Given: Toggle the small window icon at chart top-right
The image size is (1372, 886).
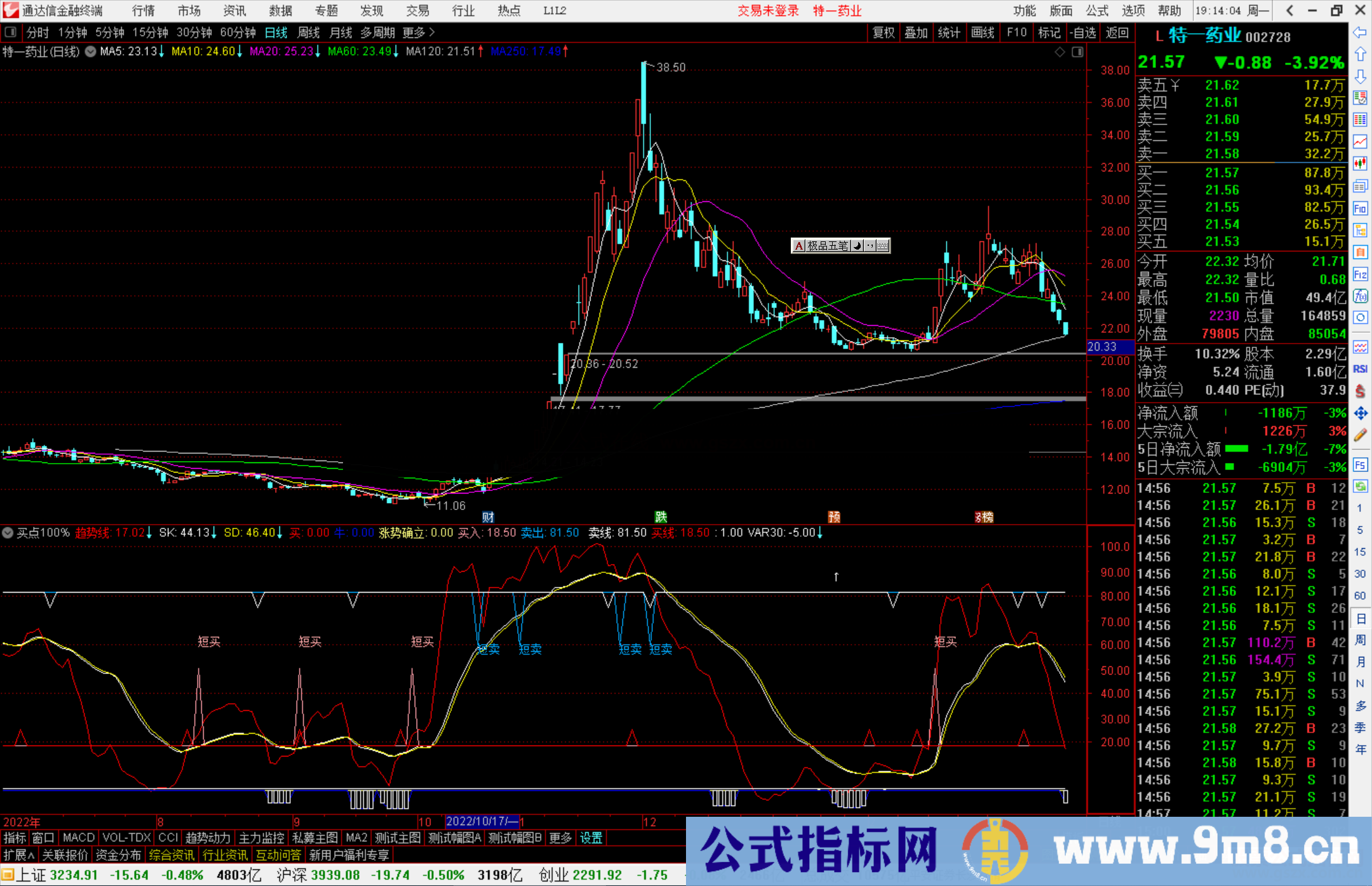Looking at the screenshot, I should tap(1077, 52).
